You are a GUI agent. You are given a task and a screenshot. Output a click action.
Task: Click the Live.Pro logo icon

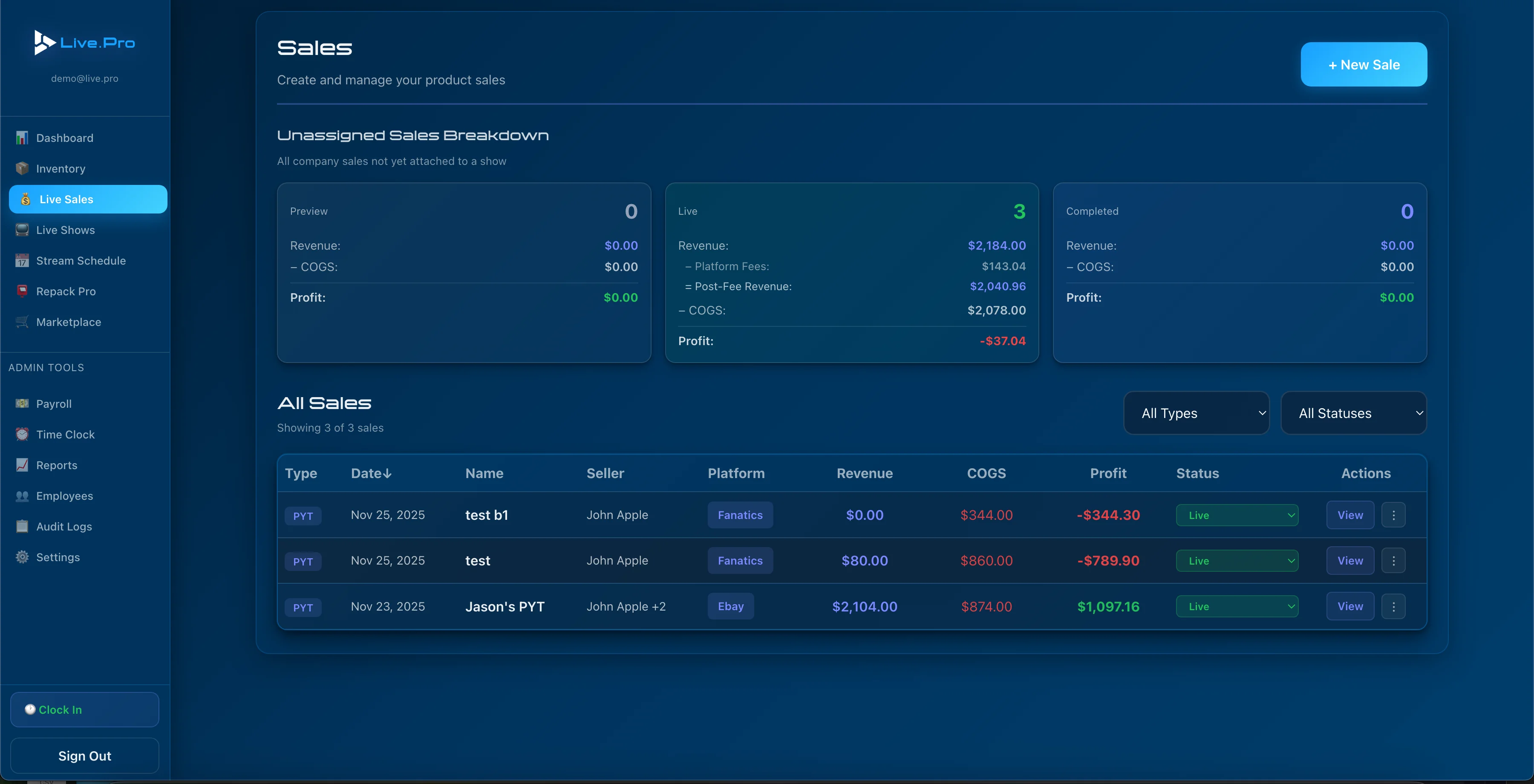pos(44,42)
